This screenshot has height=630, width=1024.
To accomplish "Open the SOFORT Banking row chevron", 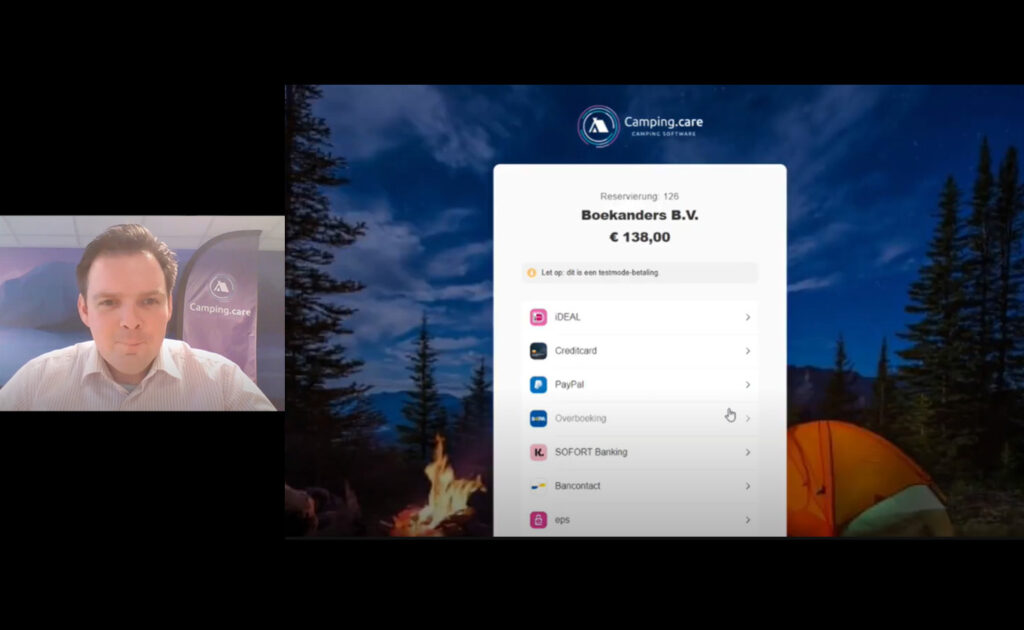I will coord(748,452).
